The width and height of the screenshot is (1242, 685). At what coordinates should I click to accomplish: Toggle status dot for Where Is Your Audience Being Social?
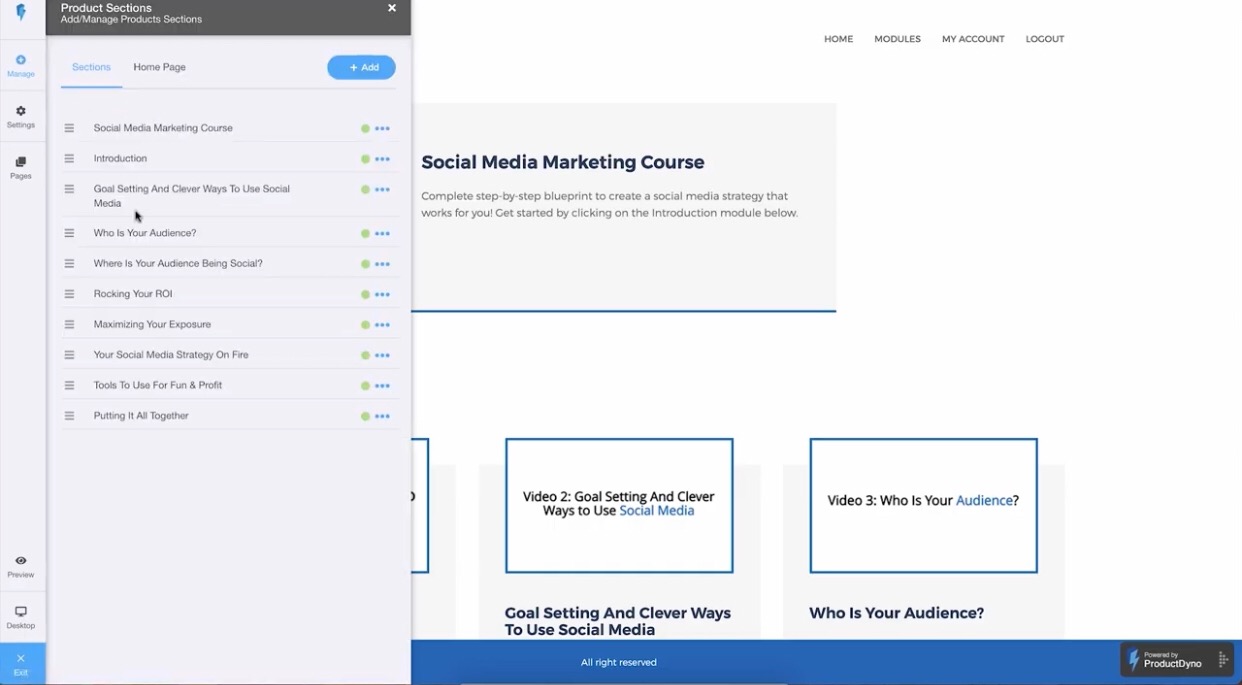(x=365, y=264)
